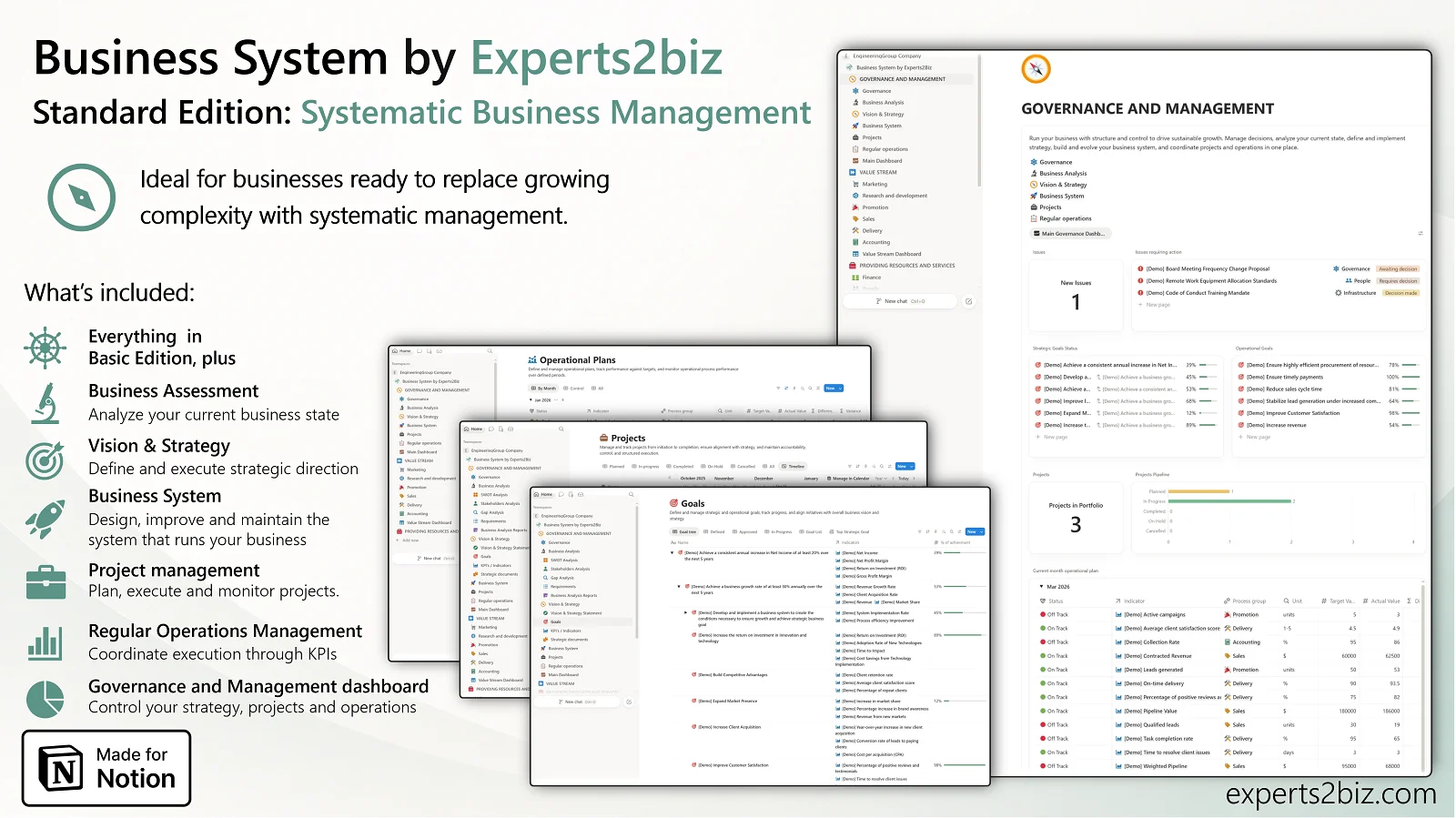The height and width of the screenshot is (818, 1456).
Task: Click the ship wheel icon beside Everything in Basic Edition
Action: [x=45, y=347]
